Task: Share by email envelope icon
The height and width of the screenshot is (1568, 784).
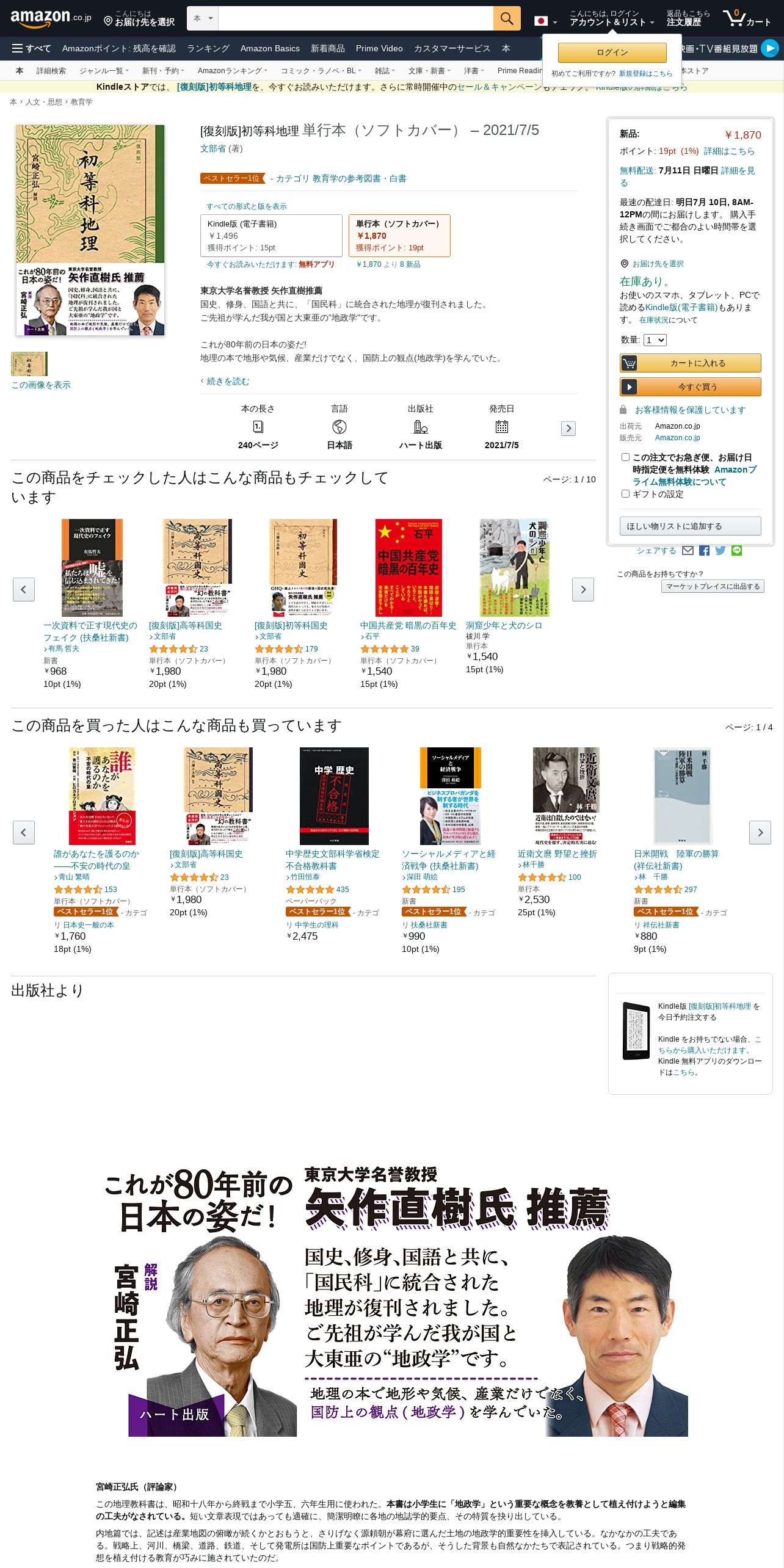Action: pyautogui.click(x=688, y=551)
